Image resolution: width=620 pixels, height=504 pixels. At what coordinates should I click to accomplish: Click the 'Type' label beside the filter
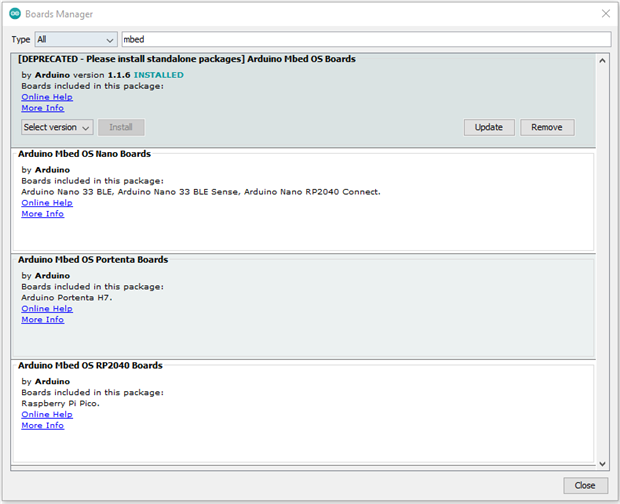[21, 40]
